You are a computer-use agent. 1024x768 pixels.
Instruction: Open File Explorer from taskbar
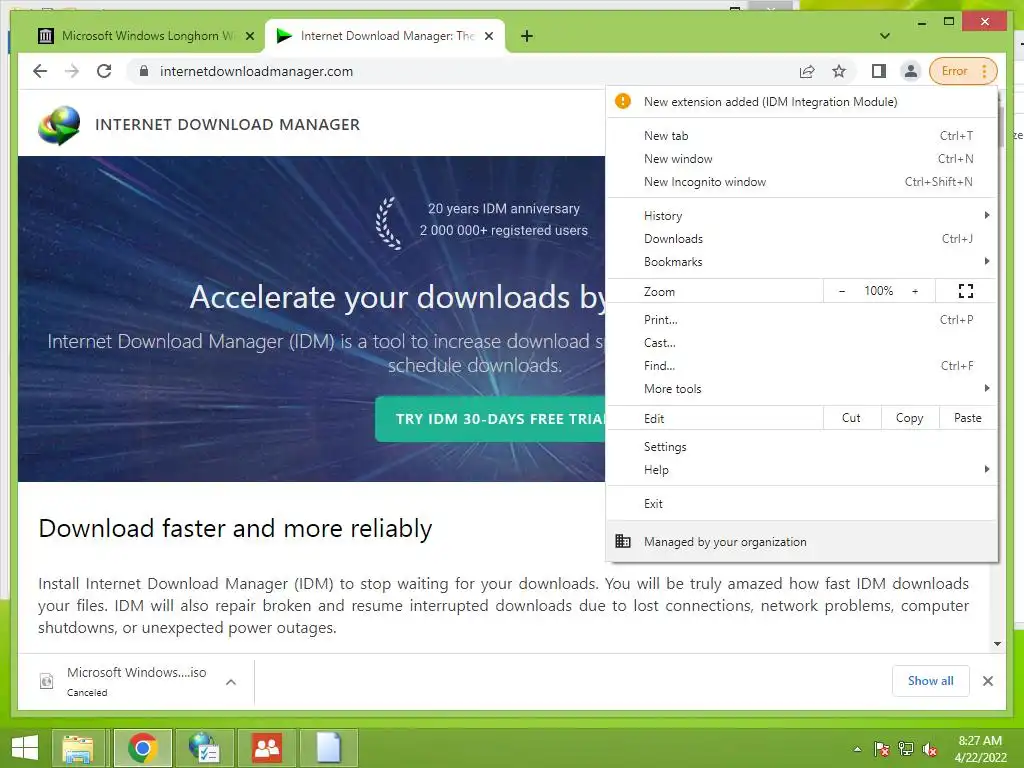point(78,748)
